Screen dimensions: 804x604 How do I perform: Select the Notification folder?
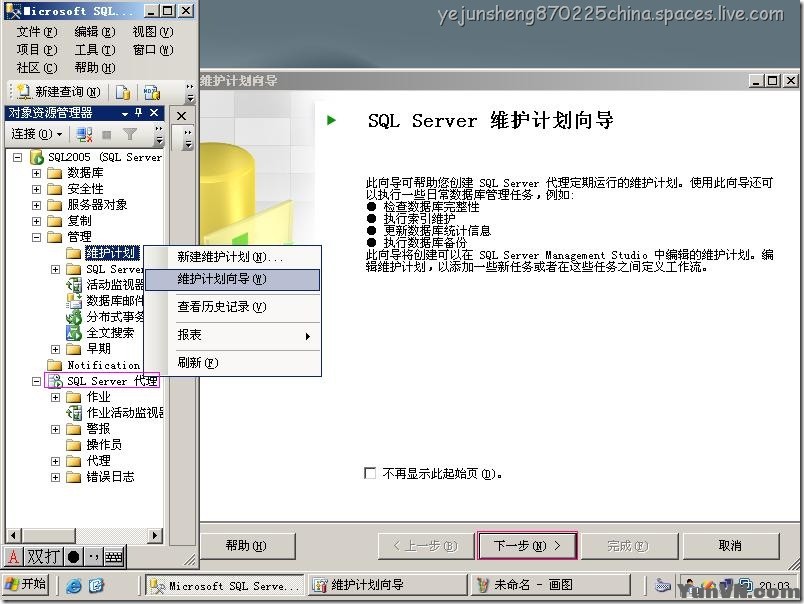(94, 365)
